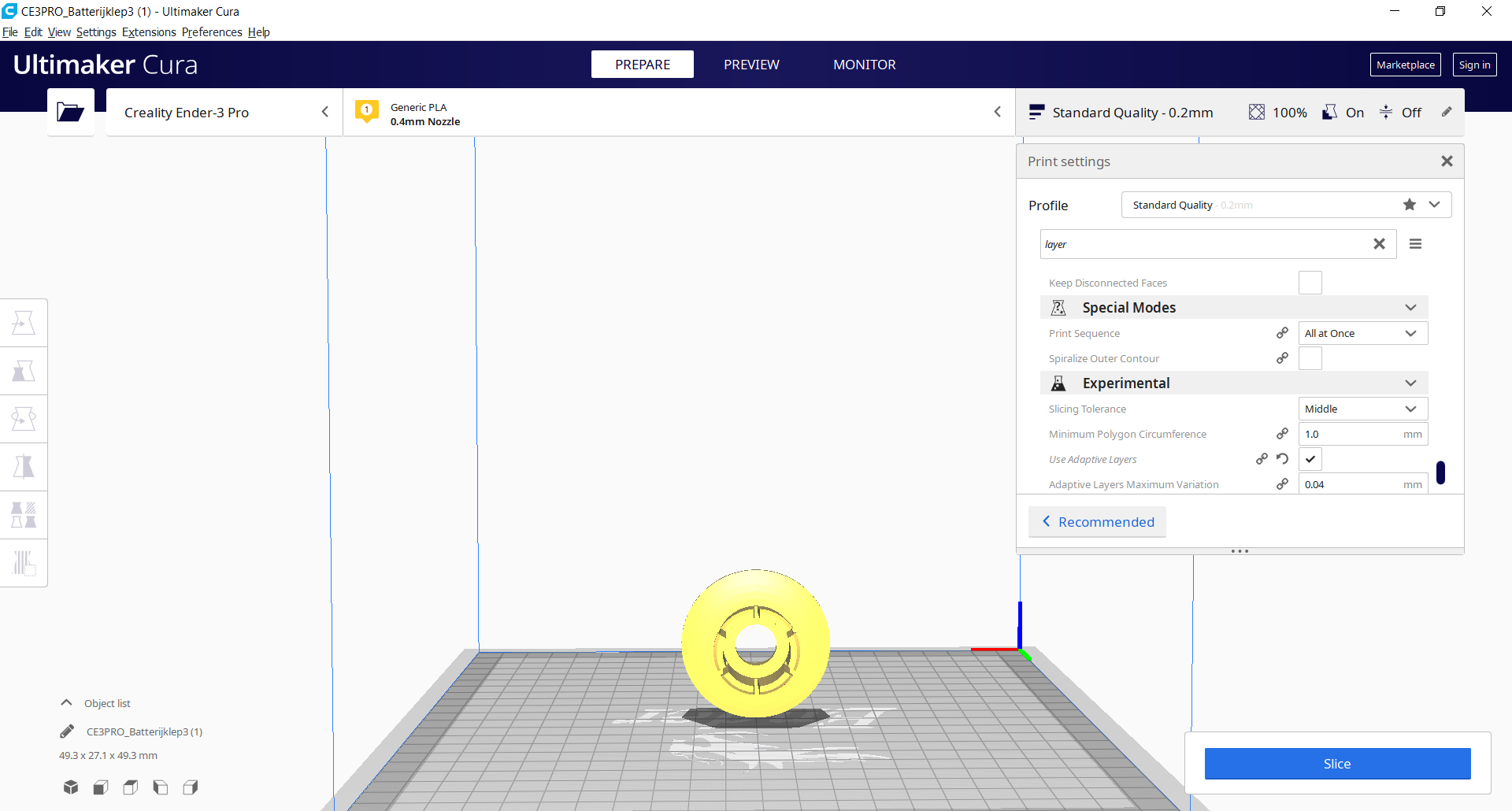Open Print Sequence dropdown
Viewport: 1512px width, 811px height.
[x=1362, y=333]
